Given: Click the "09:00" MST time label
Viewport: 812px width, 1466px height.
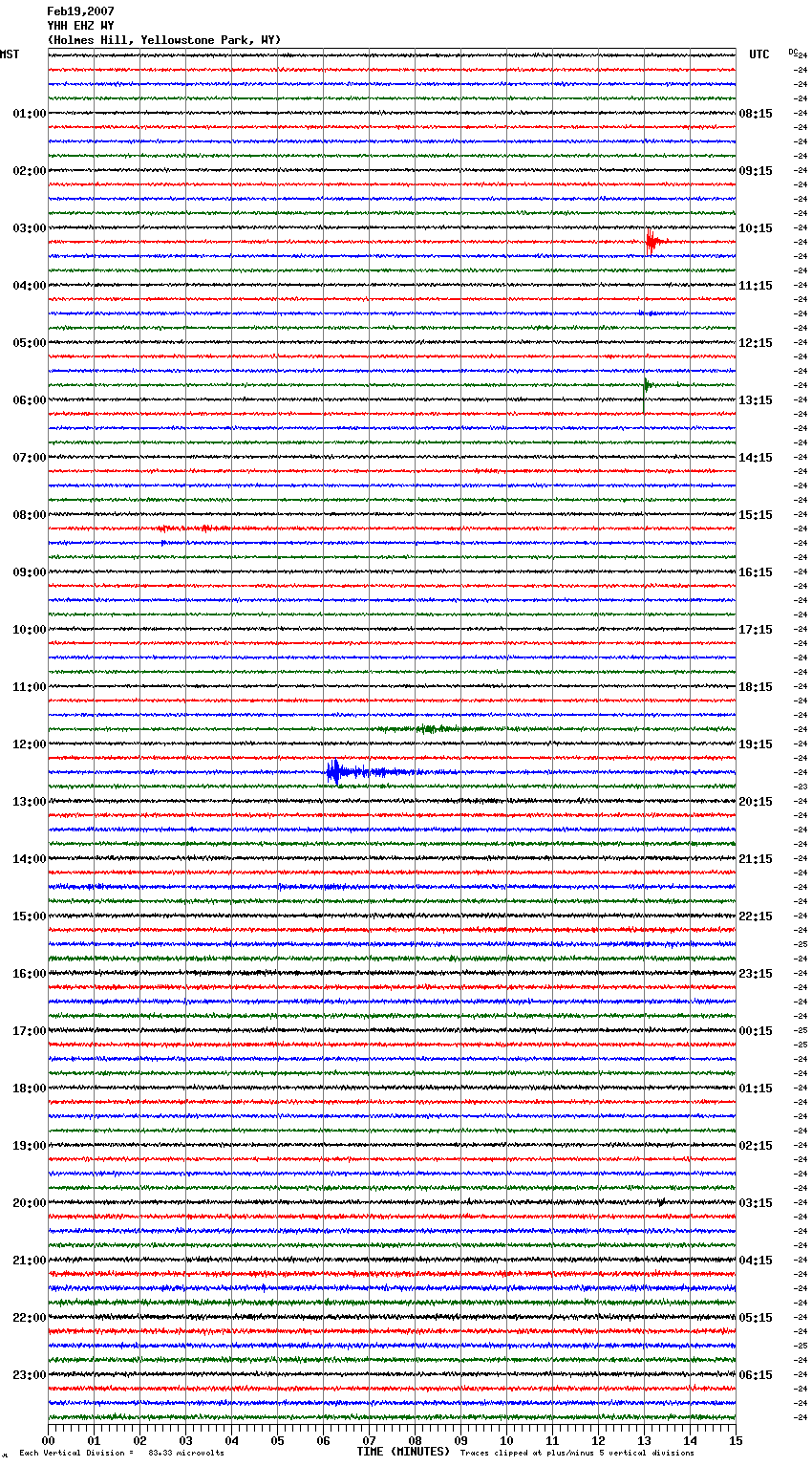Looking at the screenshot, I should [x=30, y=572].
